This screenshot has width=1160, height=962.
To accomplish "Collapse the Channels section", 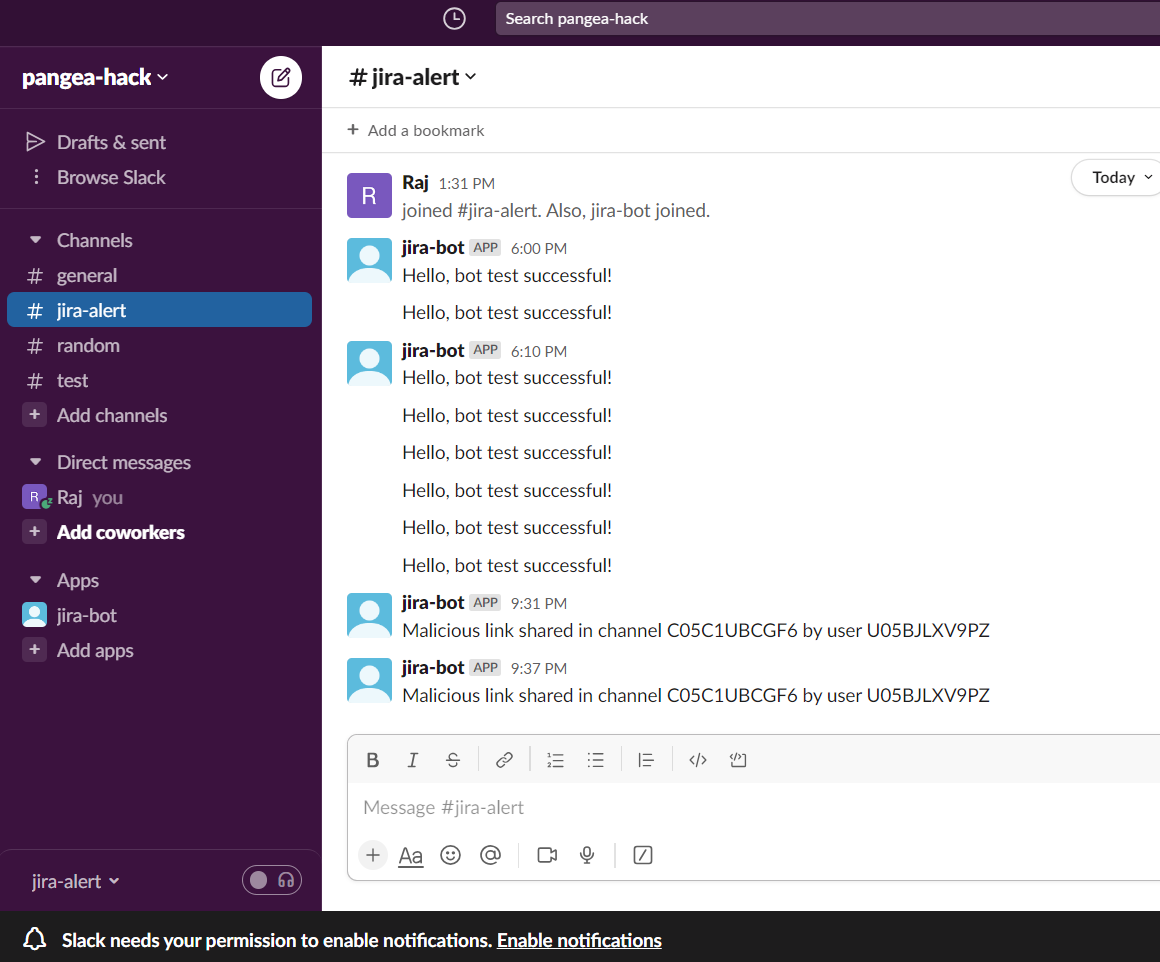I will 35,240.
